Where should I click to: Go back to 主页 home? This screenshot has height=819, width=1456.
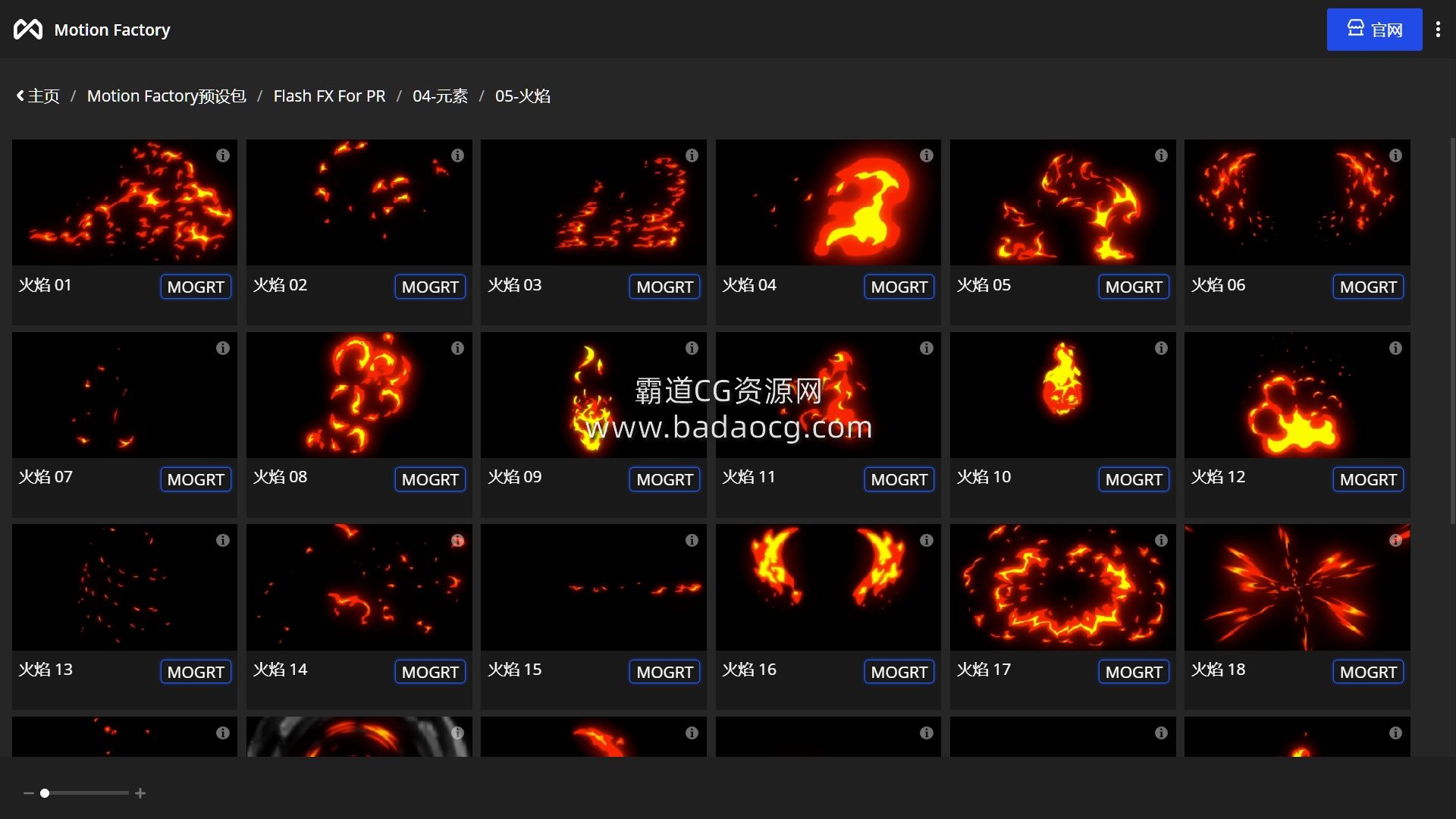pyautogui.click(x=38, y=96)
